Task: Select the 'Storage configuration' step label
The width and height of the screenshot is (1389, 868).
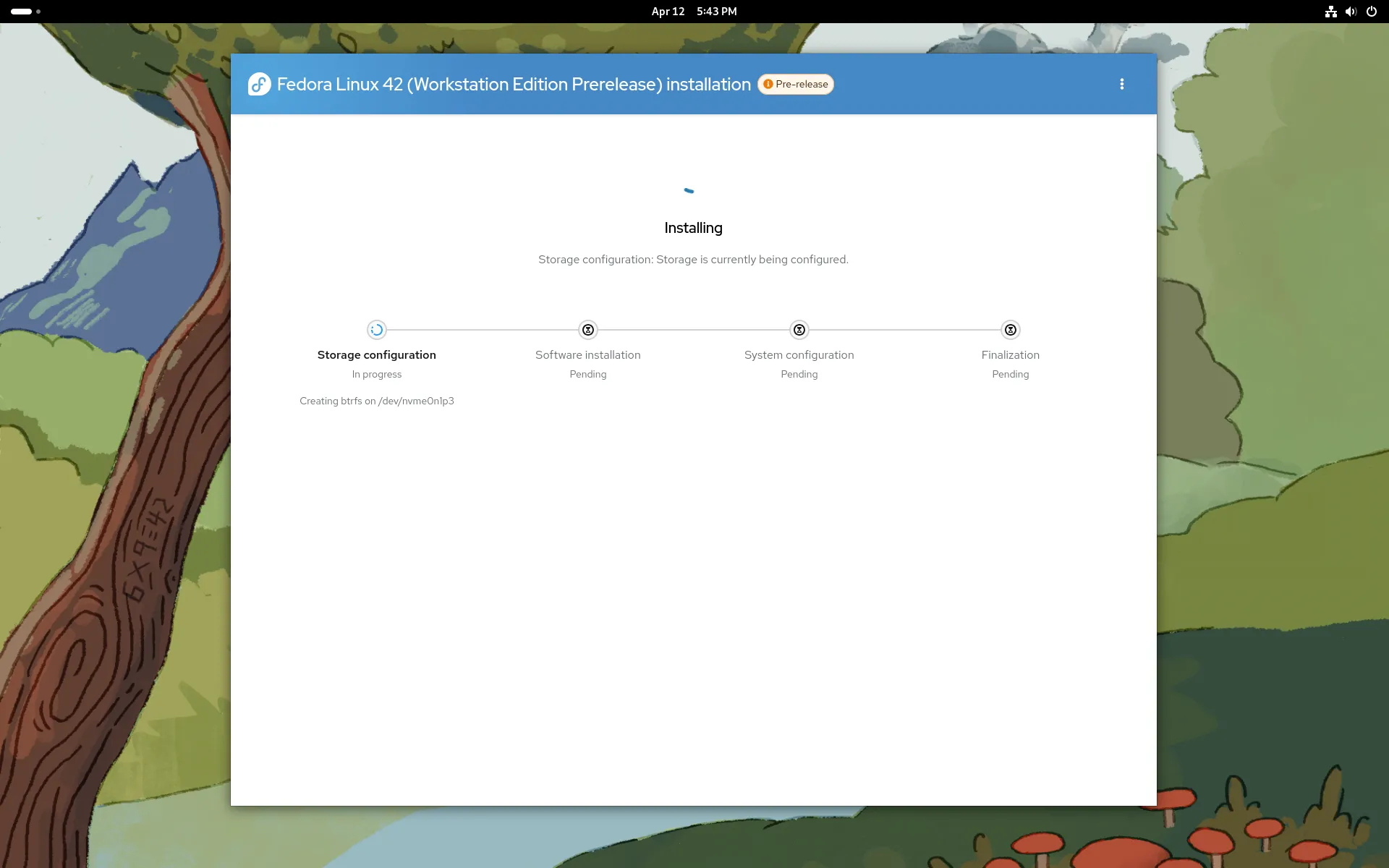Action: pos(377,354)
